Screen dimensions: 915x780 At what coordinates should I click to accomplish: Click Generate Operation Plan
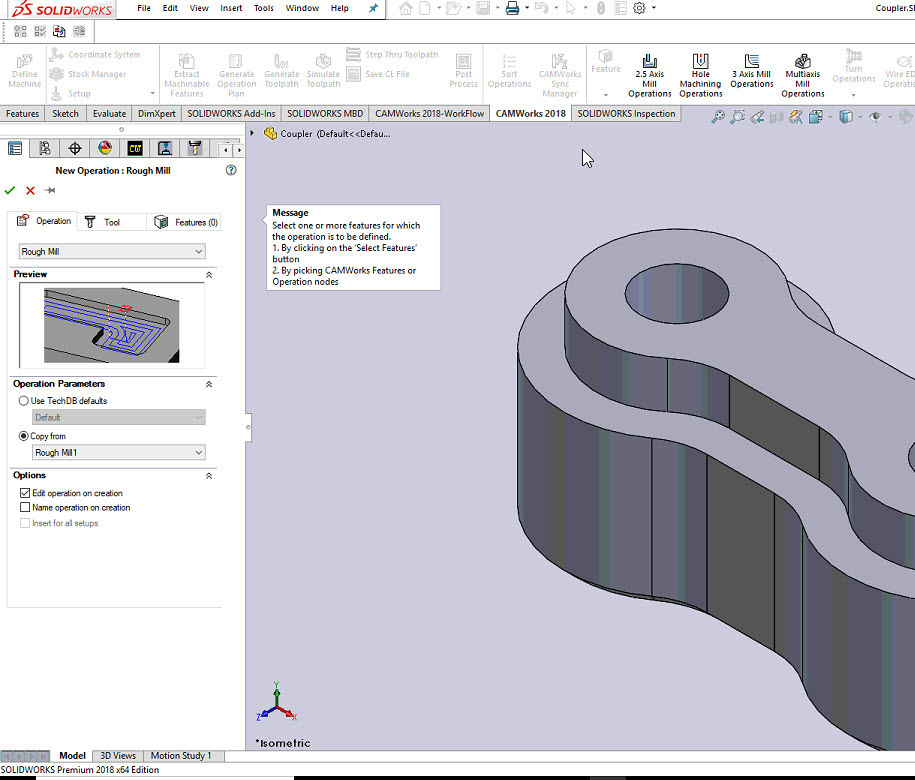[x=236, y=75]
